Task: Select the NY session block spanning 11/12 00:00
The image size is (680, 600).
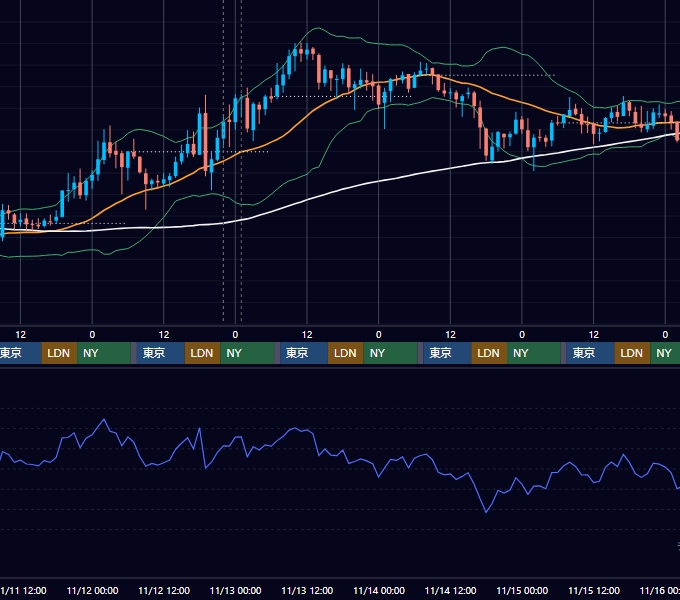Action: (x=104, y=353)
